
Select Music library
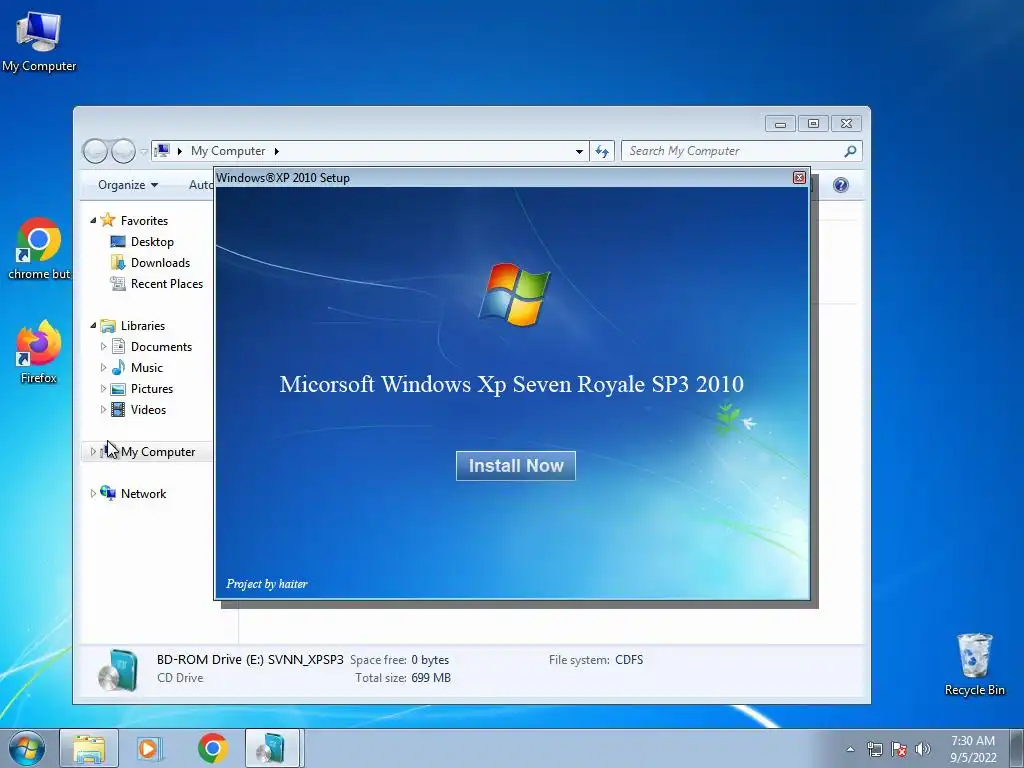(x=146, y=368)
